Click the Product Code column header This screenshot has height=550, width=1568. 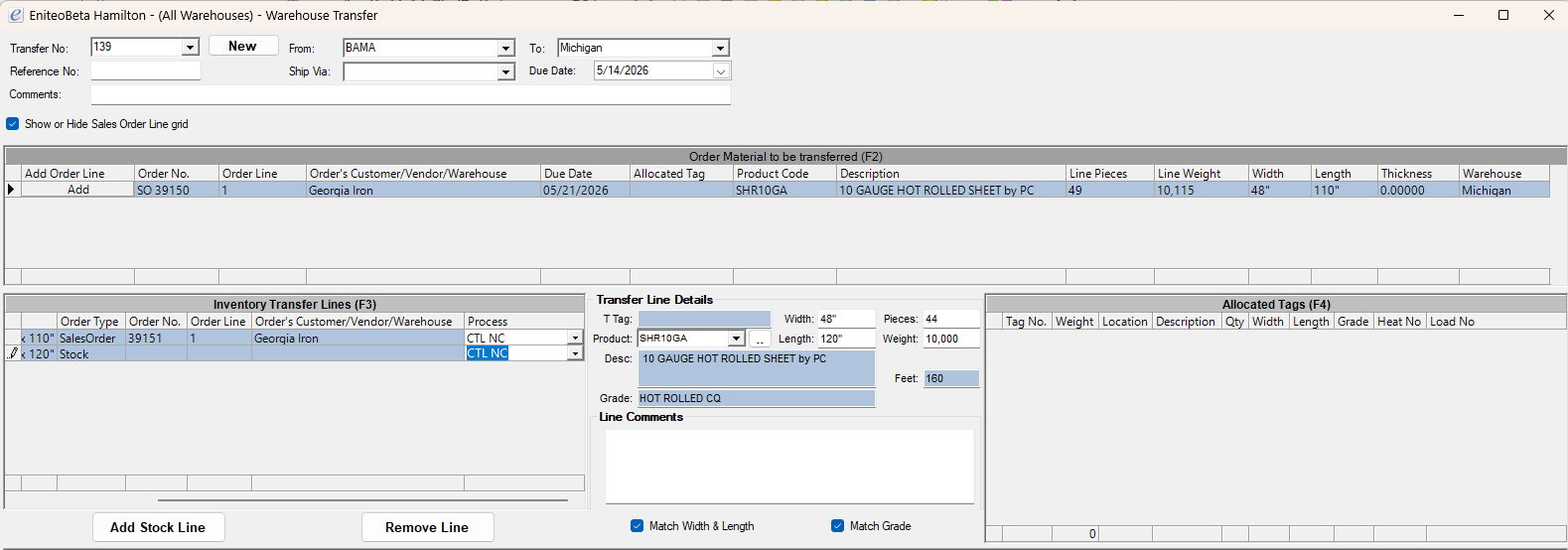(x=784, y=173)
